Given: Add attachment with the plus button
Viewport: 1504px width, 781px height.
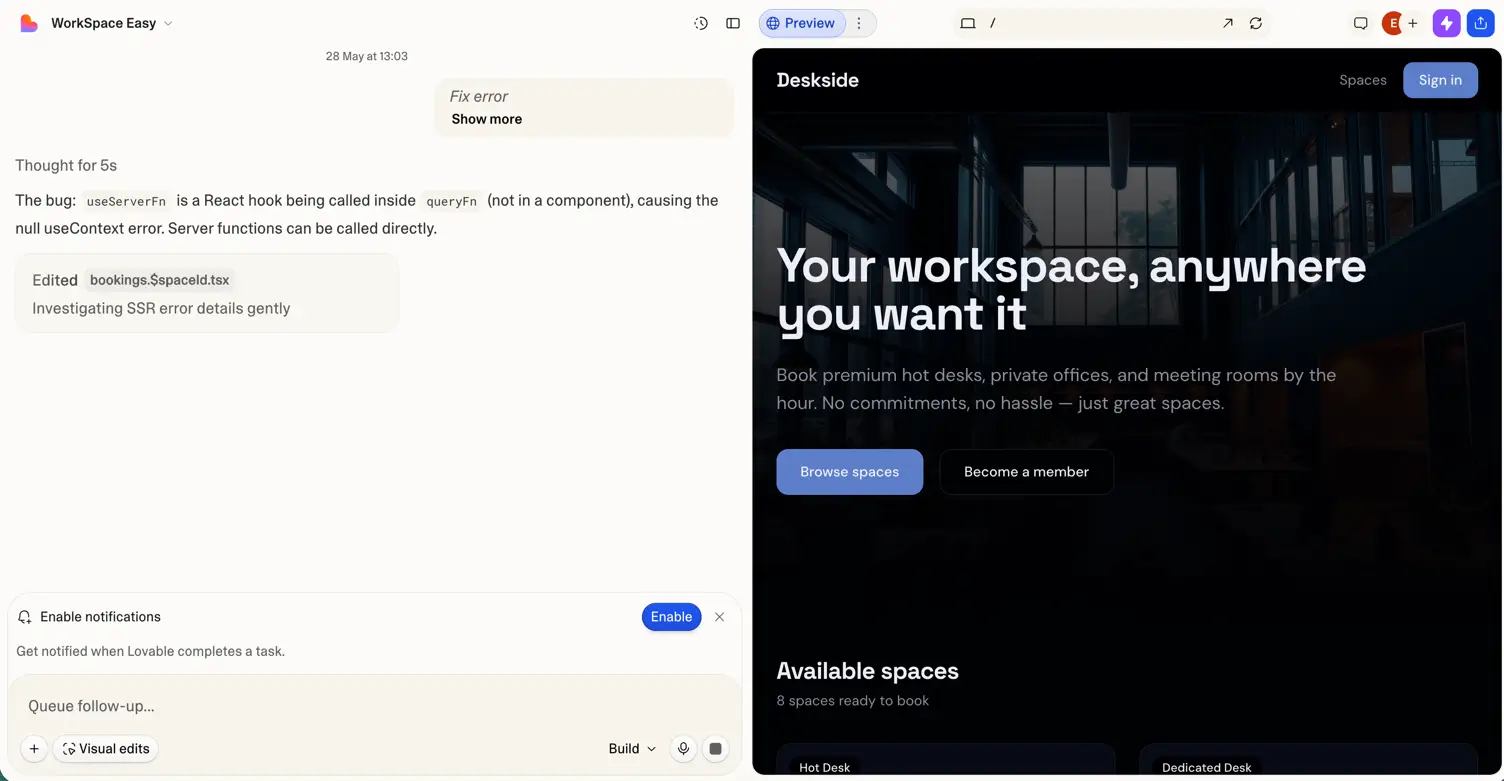Looking at the screenshot, I should click(x=34, y=749).
